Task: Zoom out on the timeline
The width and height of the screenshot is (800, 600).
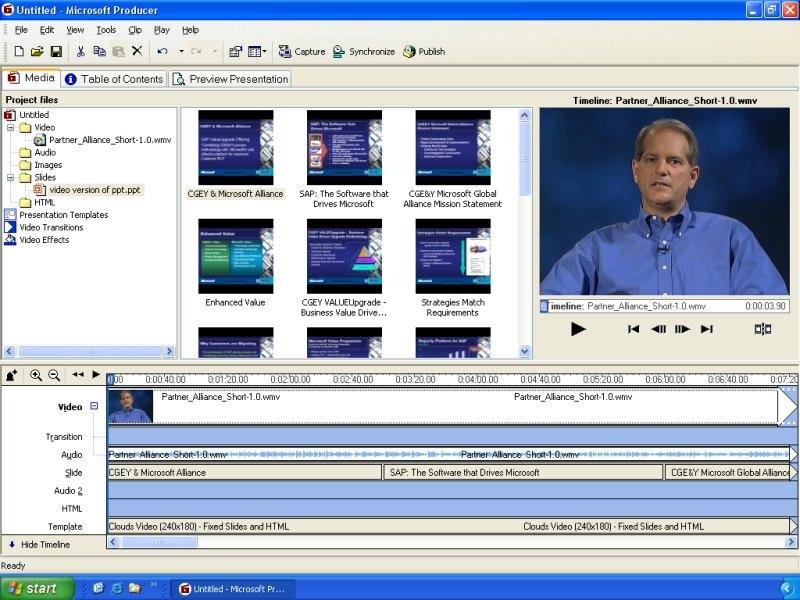Action: tap(54, 376)
